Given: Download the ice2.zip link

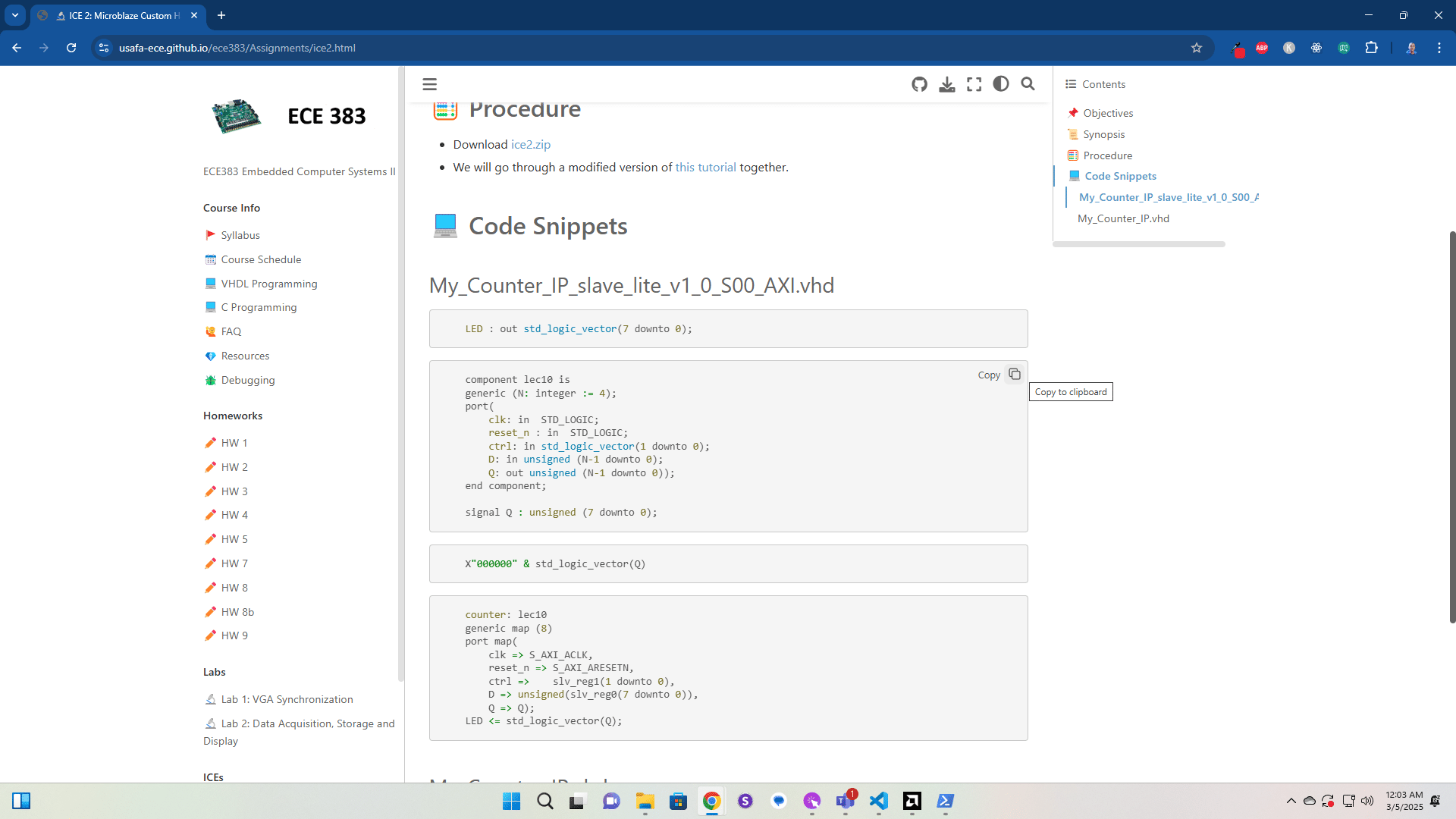Looking at the screenshot, I should [x=530, y=144].
